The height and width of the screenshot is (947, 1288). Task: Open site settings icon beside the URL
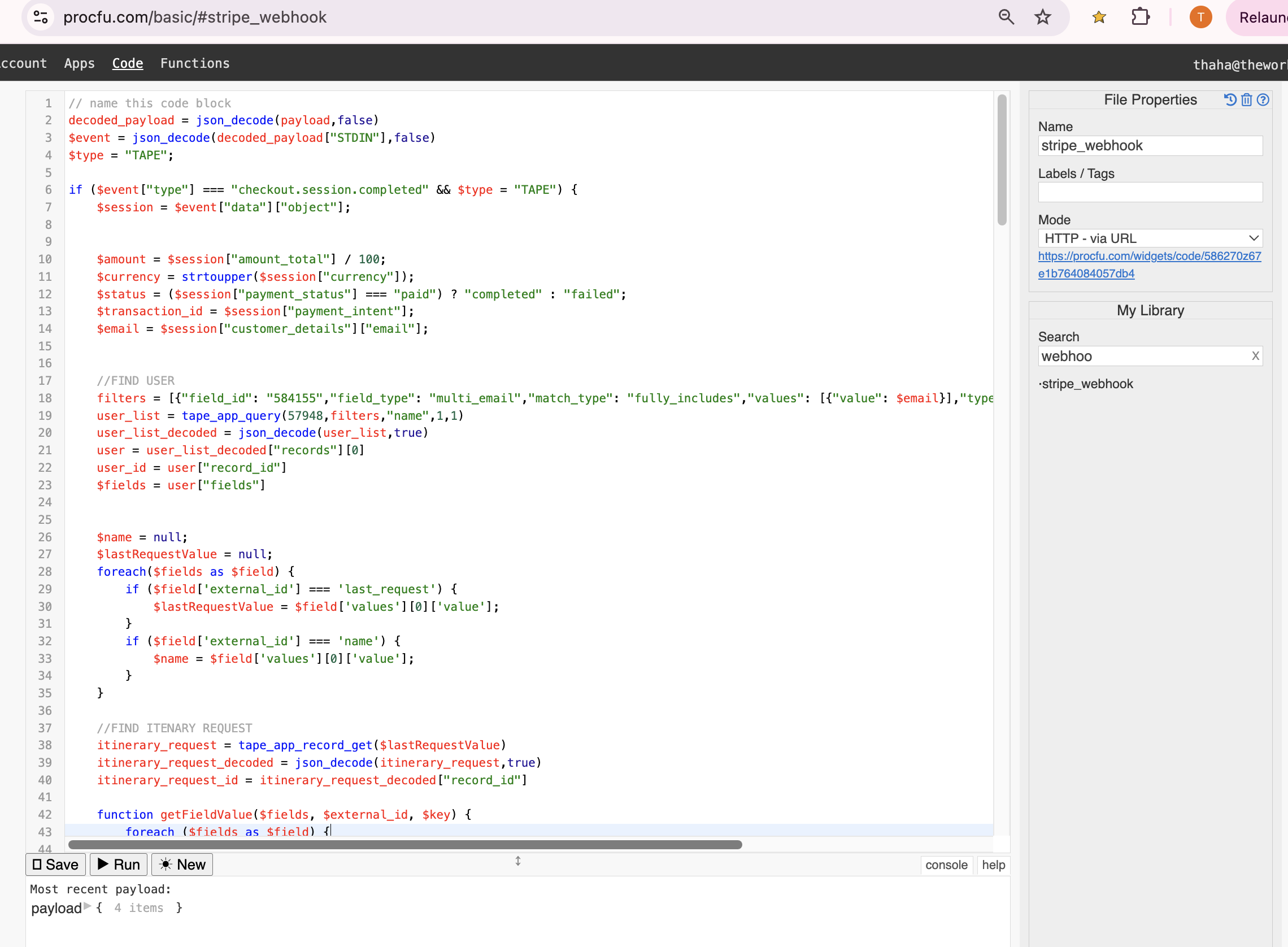pos(40,17)
